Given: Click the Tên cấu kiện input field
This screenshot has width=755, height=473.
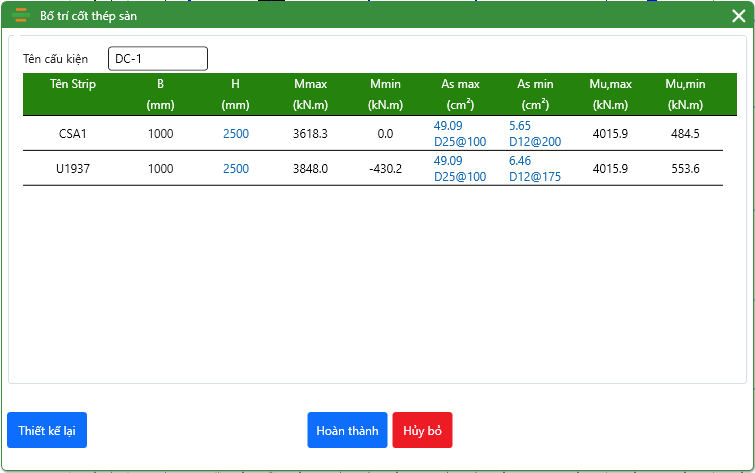Looking at the screenshot, I should pyautogui.click(x=157, y=59).
